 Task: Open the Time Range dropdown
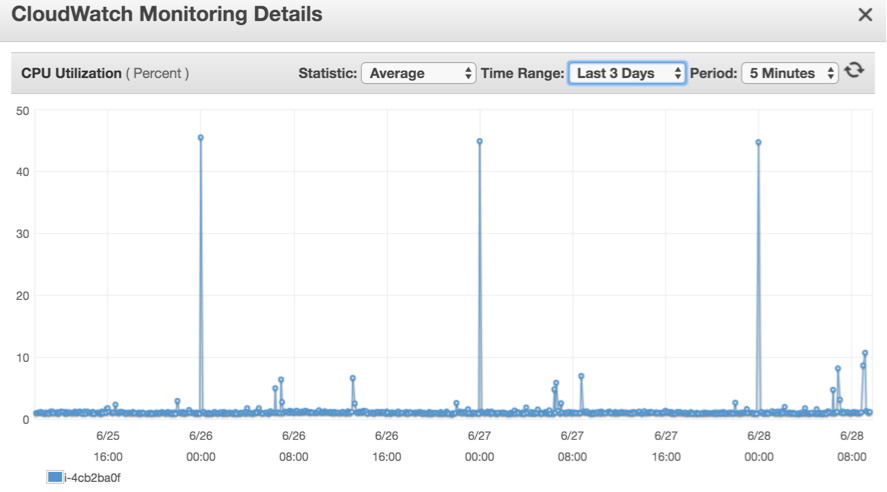627,73
